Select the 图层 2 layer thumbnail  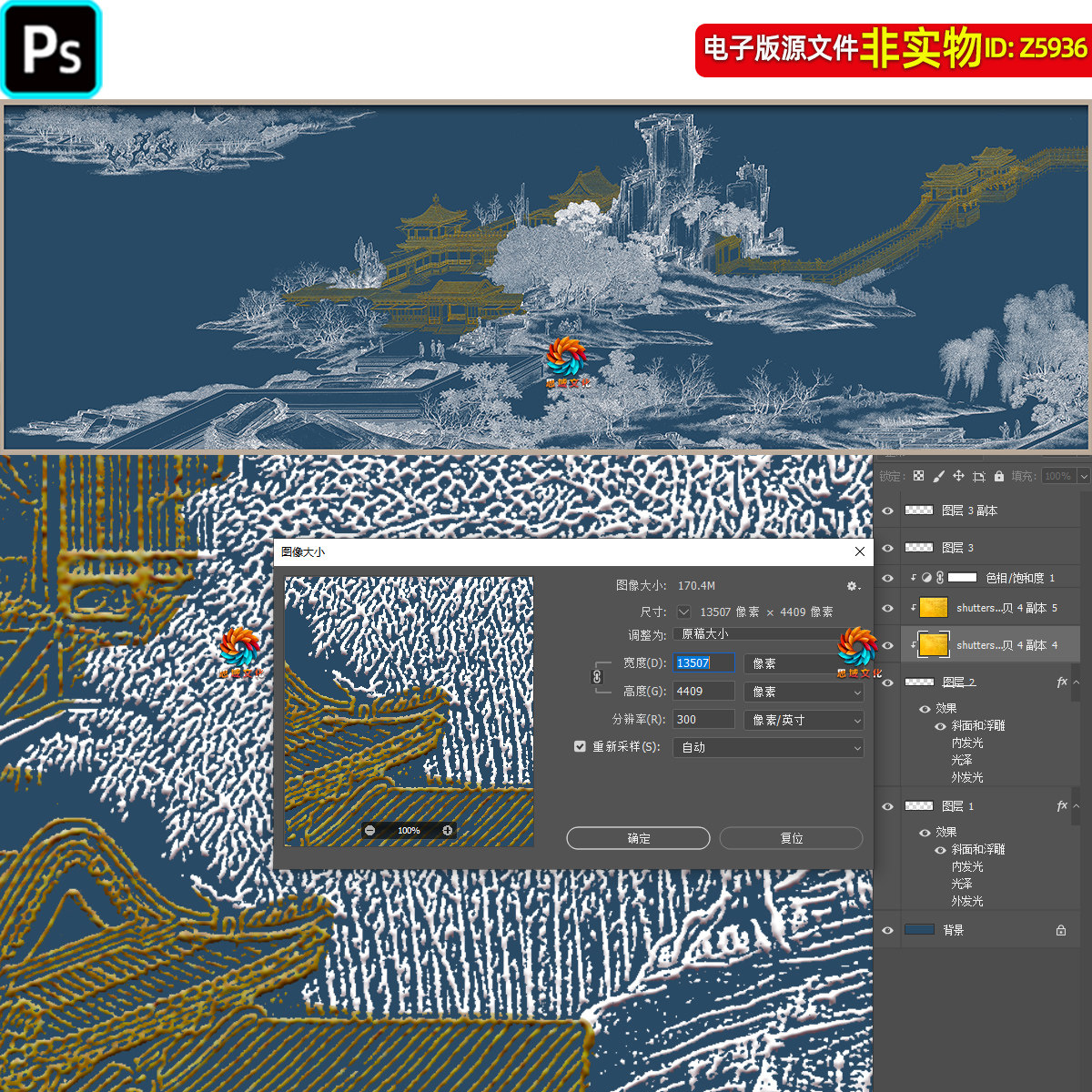(919, 682)
